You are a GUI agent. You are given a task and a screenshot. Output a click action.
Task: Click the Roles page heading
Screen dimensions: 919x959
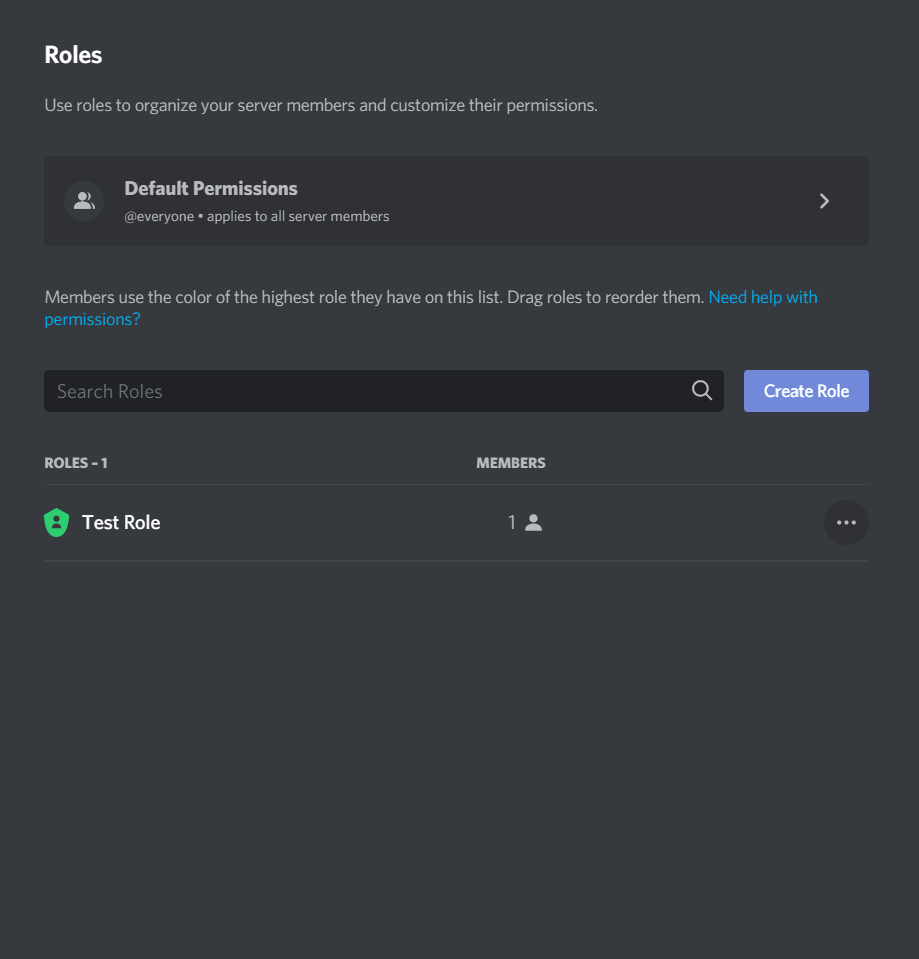tap(73, 55)
